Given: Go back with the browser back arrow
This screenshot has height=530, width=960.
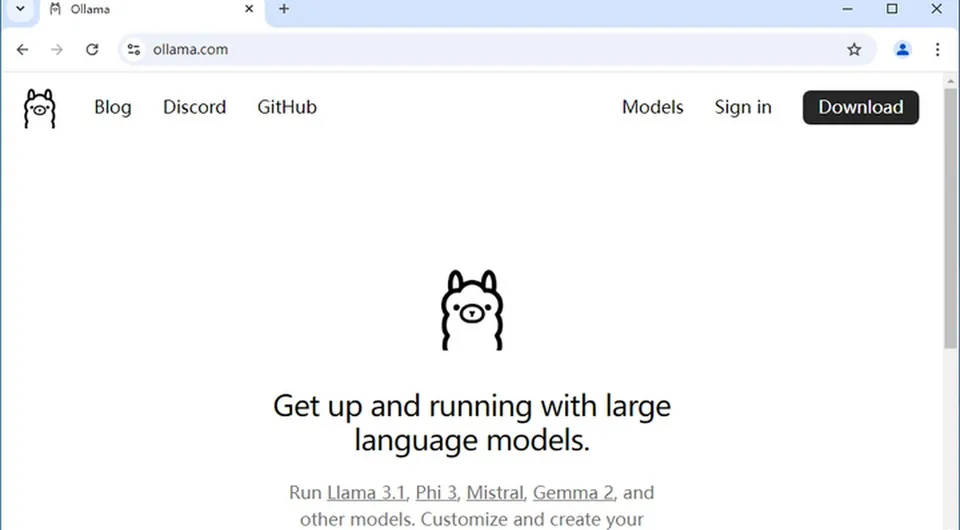Looking at the screenshot, I should coord(23,50).
